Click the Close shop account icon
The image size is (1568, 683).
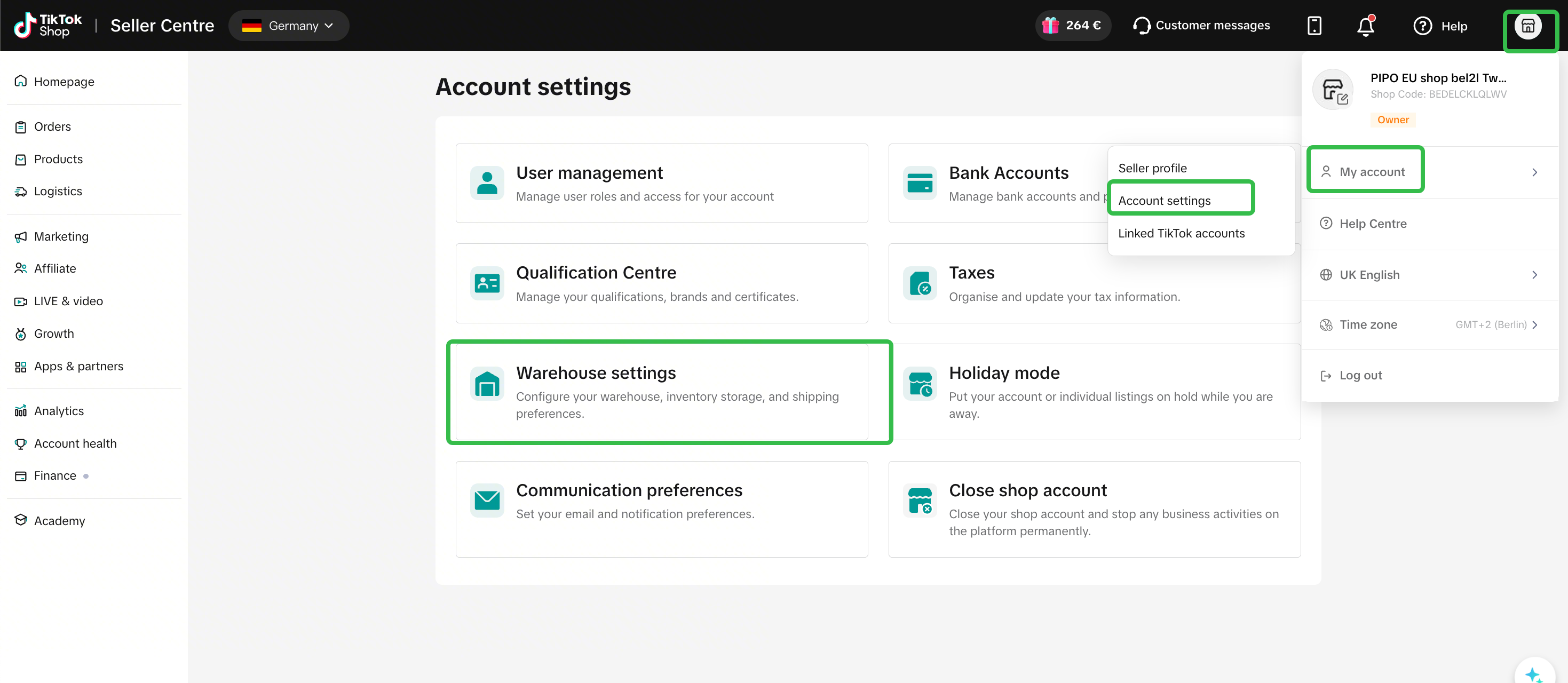(x=919, y=501)
